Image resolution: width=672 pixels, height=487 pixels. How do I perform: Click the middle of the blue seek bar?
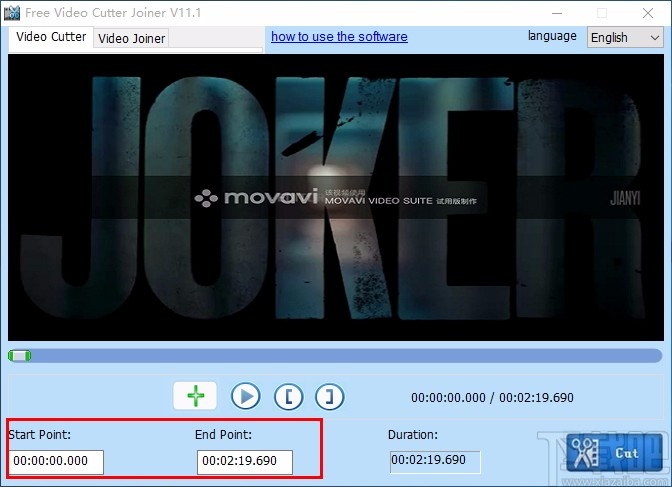(x=336, y=355)
